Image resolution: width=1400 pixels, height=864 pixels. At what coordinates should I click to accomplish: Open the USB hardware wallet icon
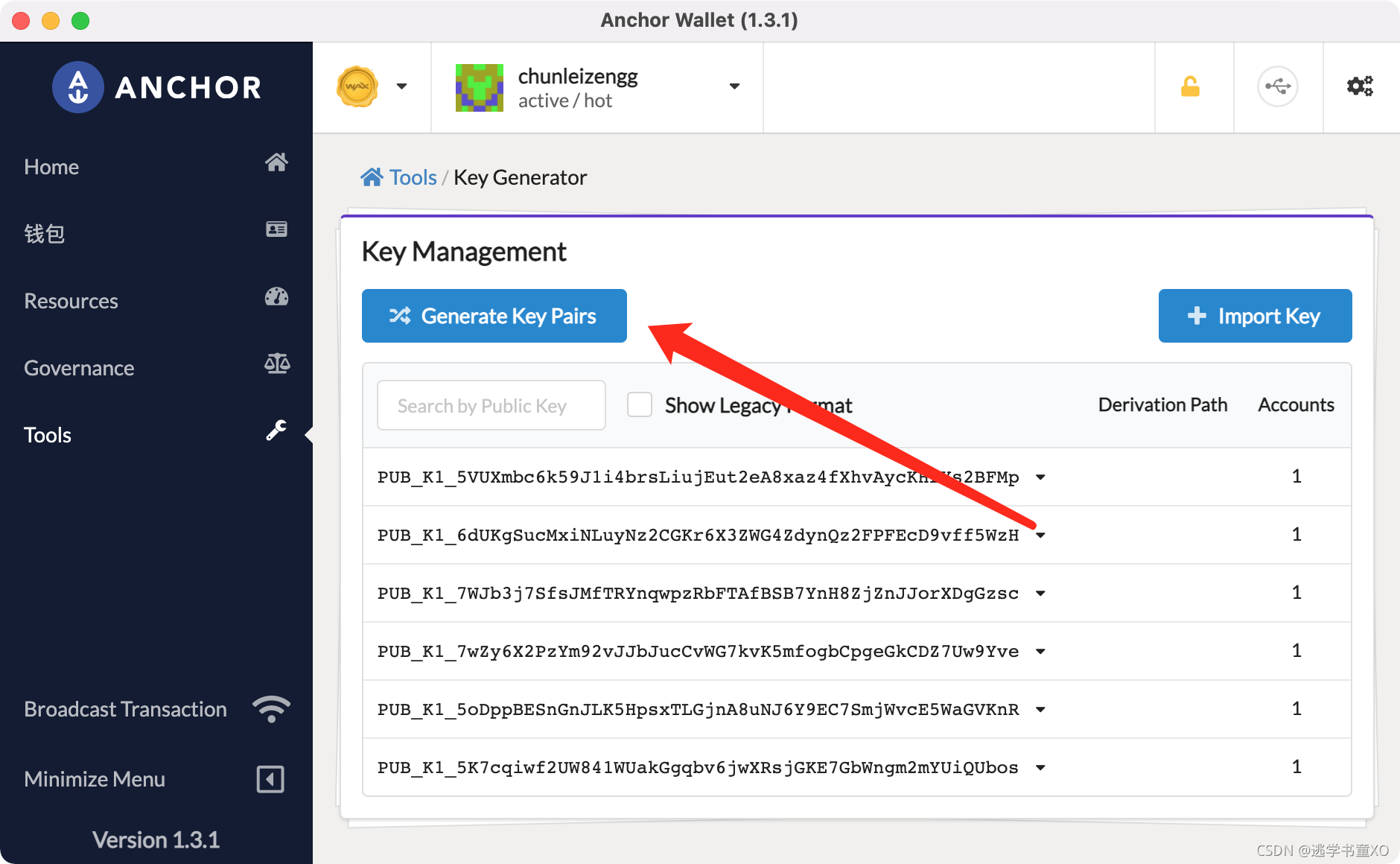(x=1278, y=86)
